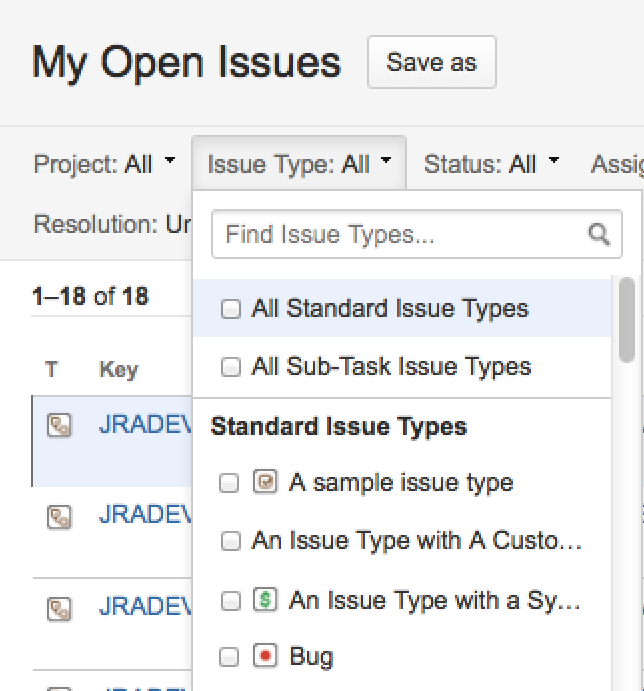Select An Issue Type with A Custom checkbox
Screen dimensions: 644x691
tap(231, 542)
